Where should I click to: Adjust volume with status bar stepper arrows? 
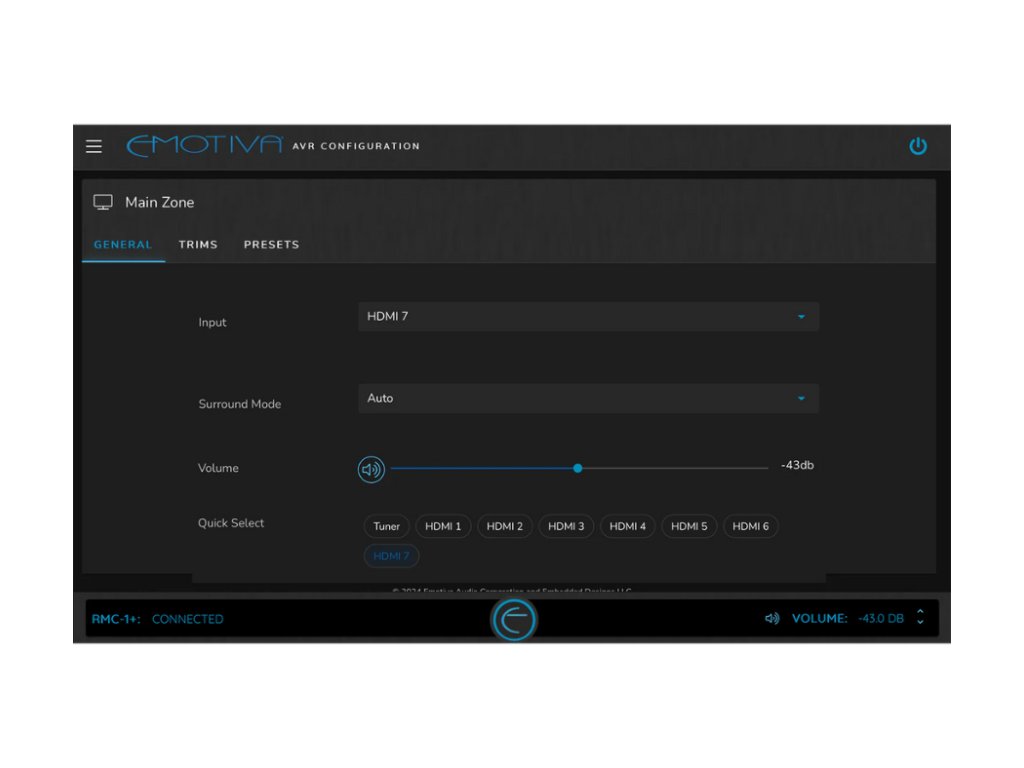pos(920,618)
